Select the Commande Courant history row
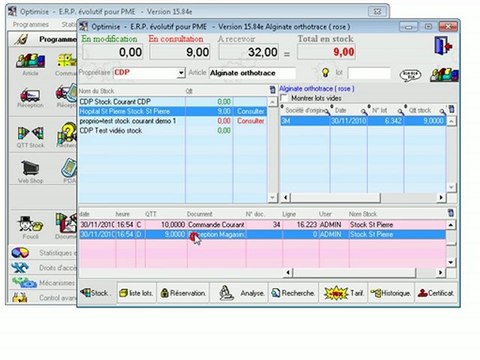 tap(262, 225)
